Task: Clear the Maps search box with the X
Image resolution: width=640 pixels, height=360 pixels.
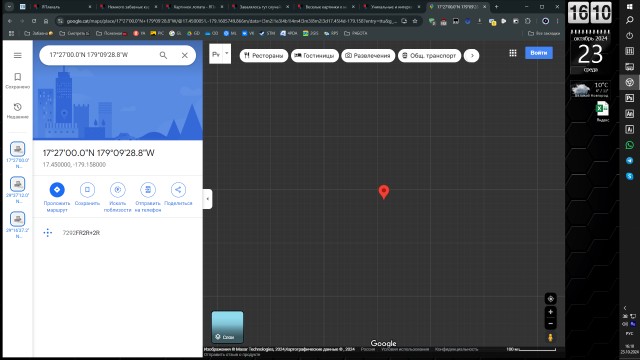Action: [x=185, y=55]
